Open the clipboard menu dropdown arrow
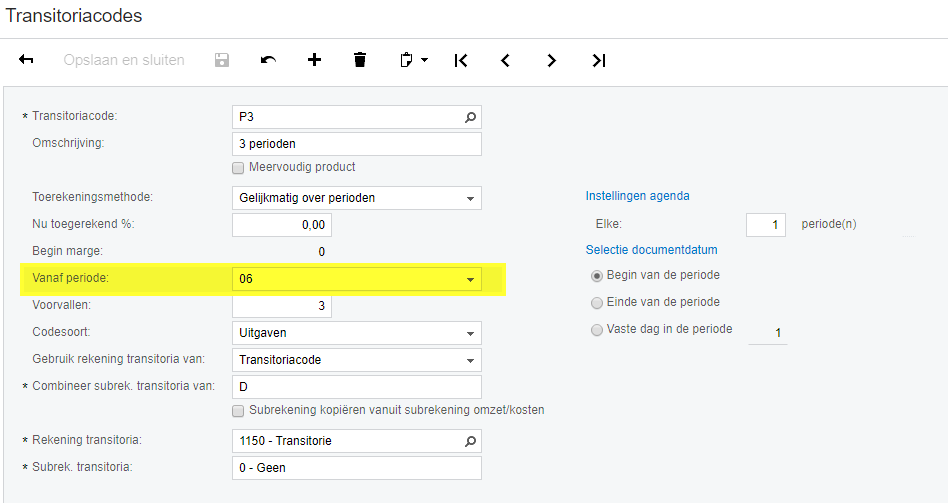The image size is (948, 503). click(x=425, y=60)
